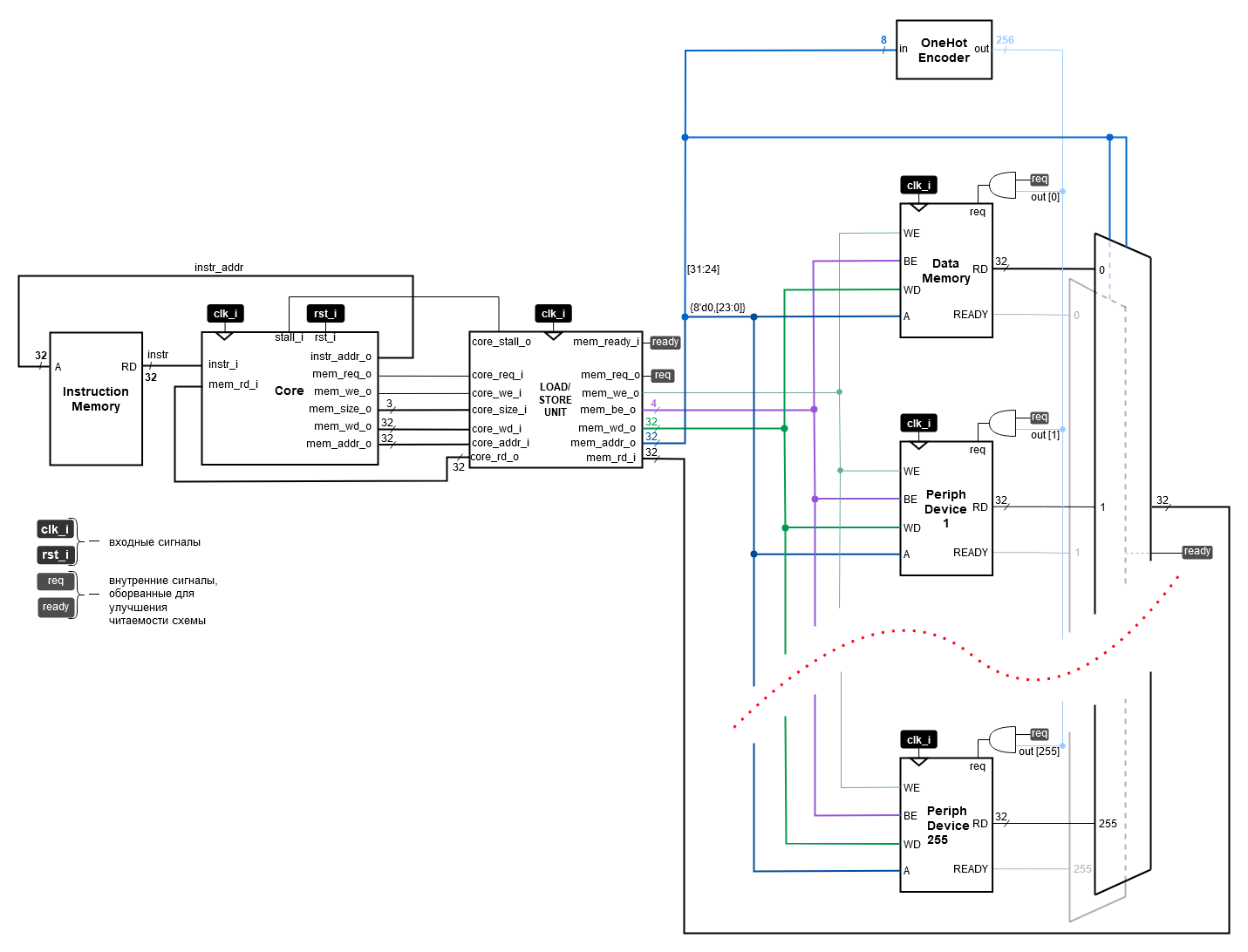Click the Core block title
The image size is (1248, 952).
[290, 391]
